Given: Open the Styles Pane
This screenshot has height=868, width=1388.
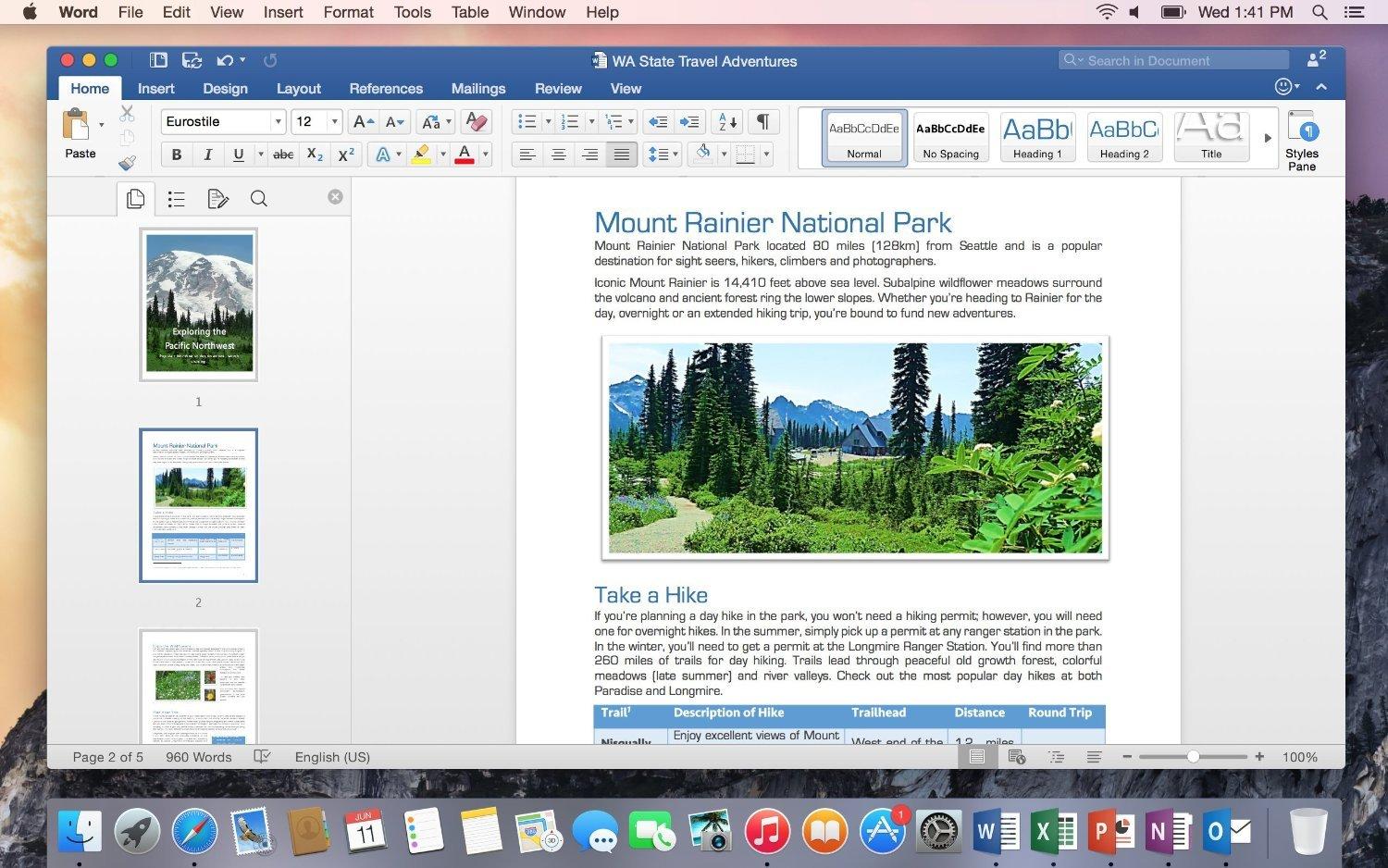Looking at the screenshot, I should pyautogui.click(x=1302, y=137).
